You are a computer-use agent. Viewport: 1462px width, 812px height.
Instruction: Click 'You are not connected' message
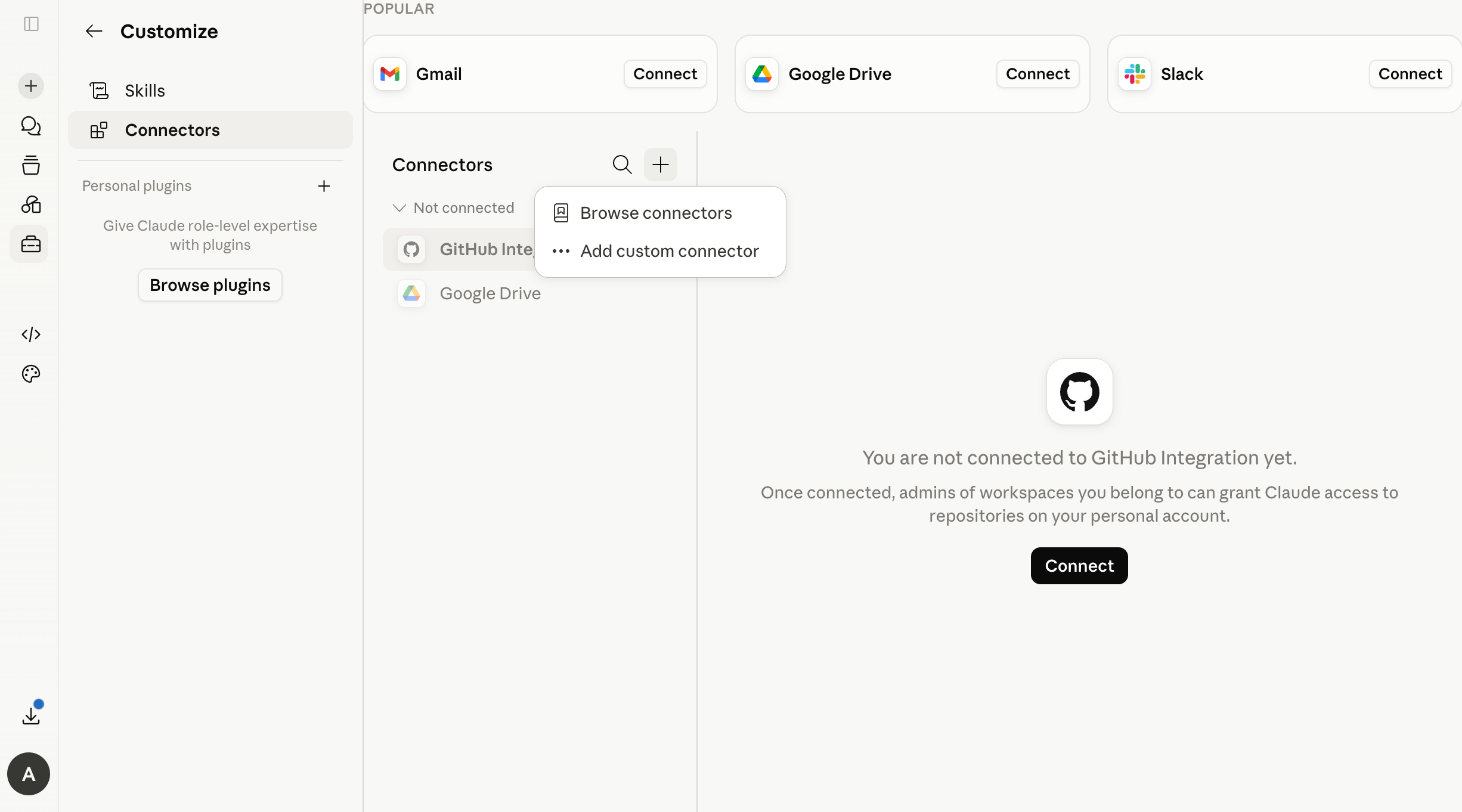pos(1079,458)
